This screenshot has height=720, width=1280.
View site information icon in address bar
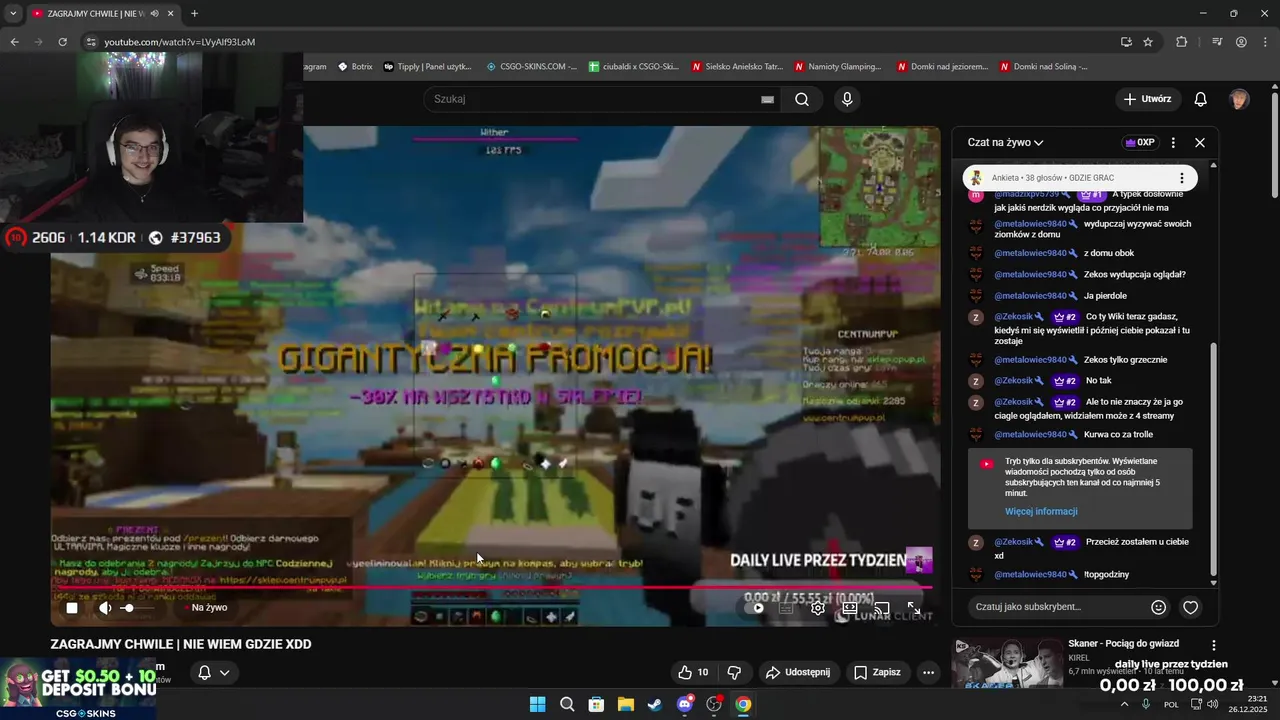tap(91, 42)
